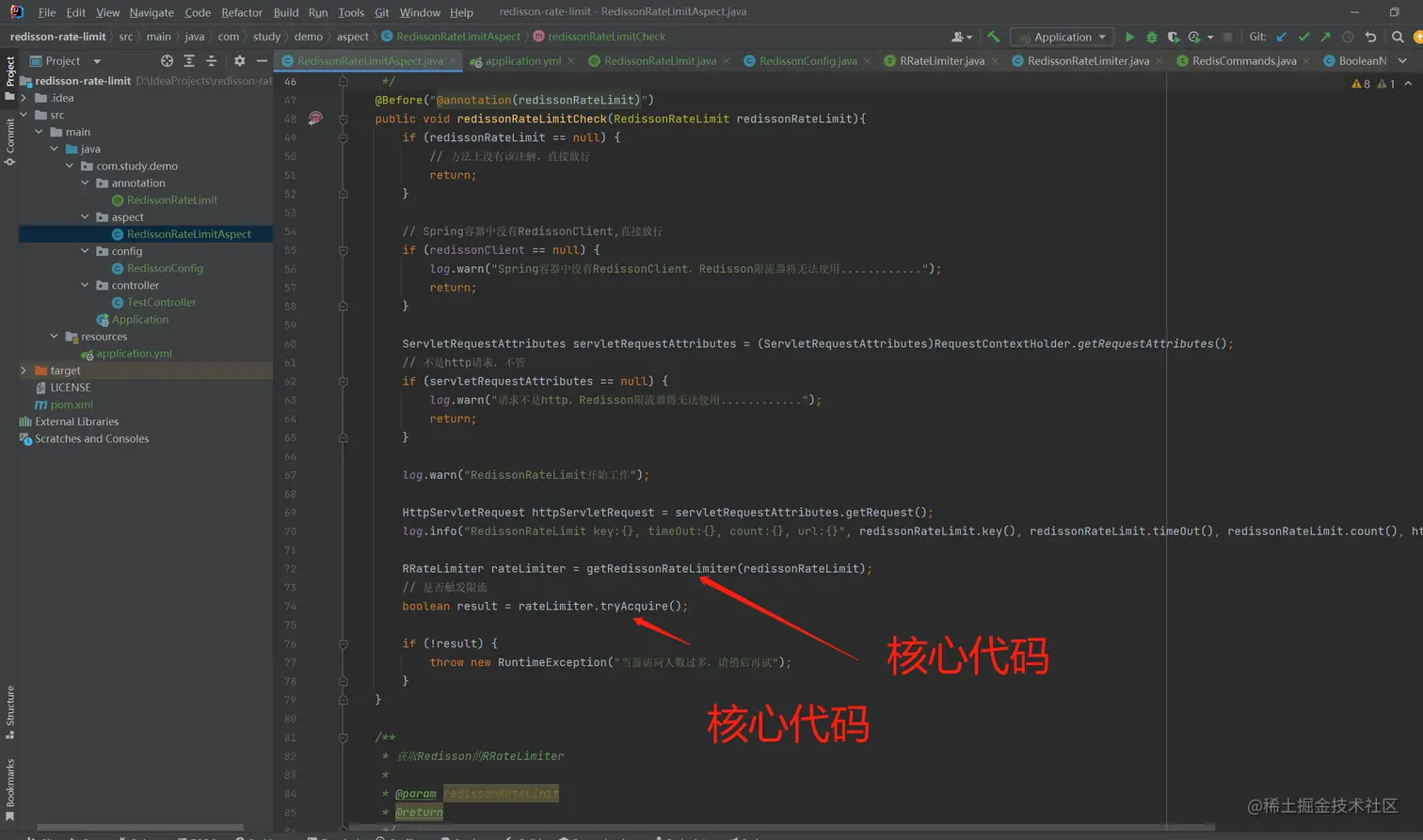Viewport: 1423px width, 840px height.
Task: Click the stop run square icon
Action: click(1227, 37)
